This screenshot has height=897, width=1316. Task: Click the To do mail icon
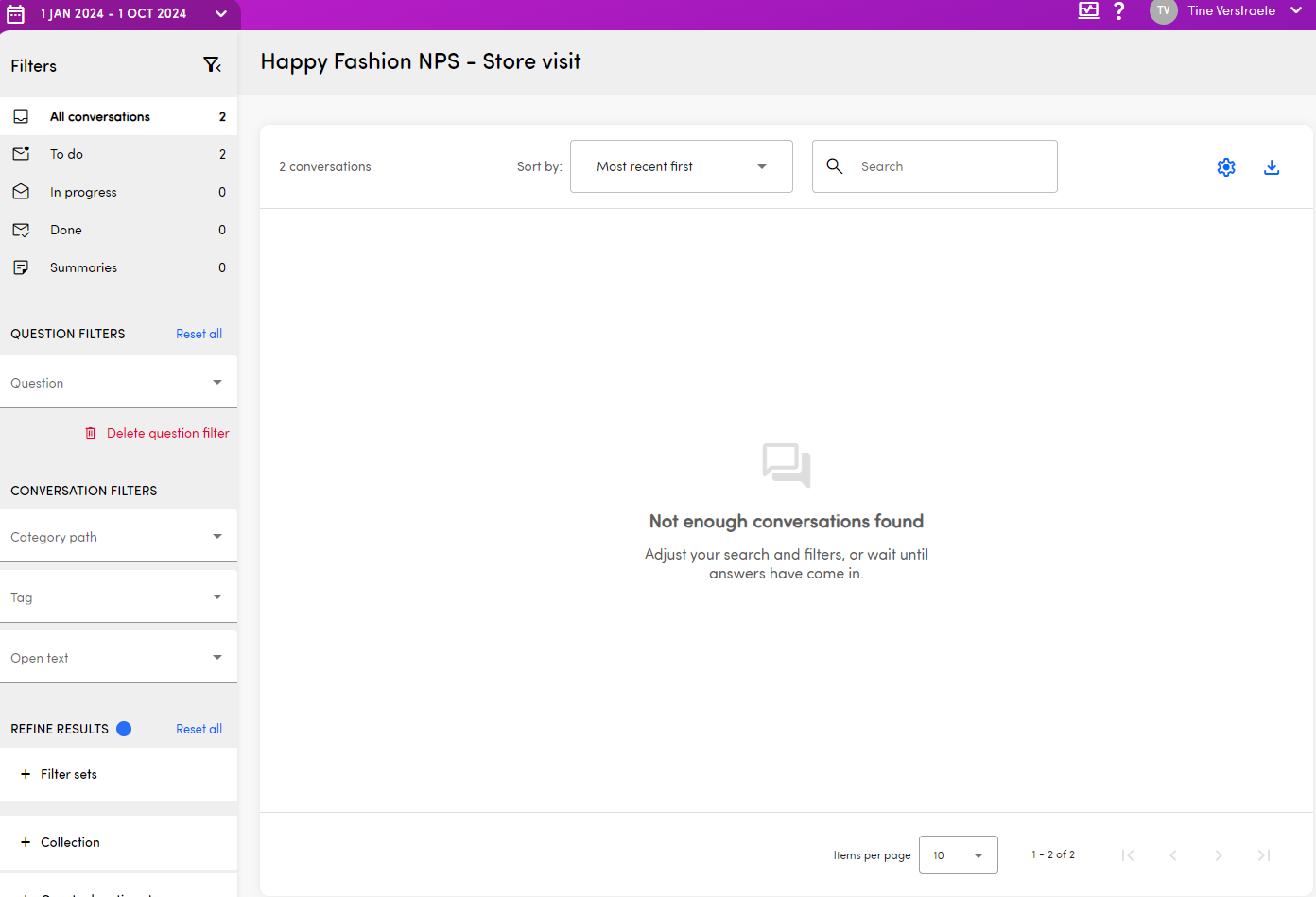click(x=21, y=154)
